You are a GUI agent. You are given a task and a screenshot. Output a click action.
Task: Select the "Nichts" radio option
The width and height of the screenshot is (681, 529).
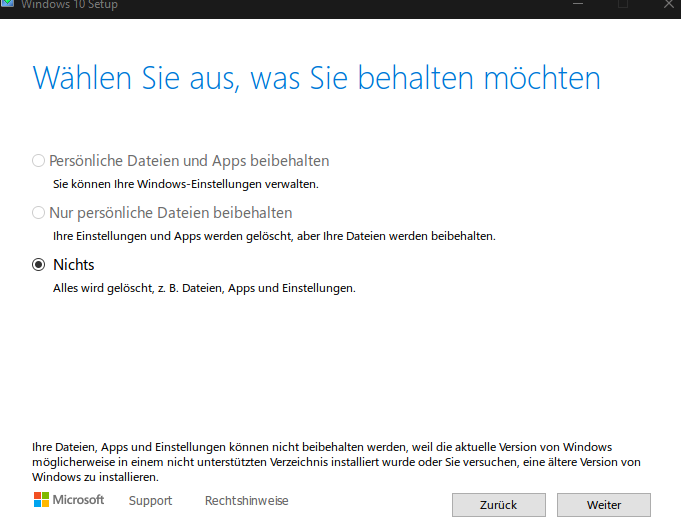[39, 264]
